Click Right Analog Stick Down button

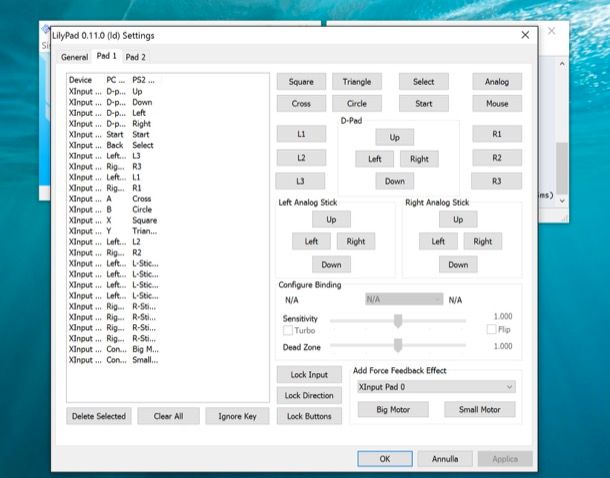[458, 264]
